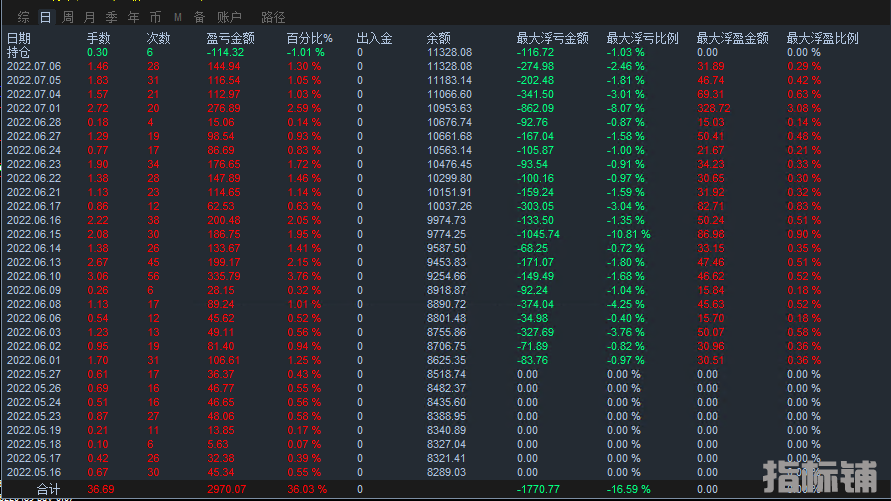Select the 持仓 row label
Image resolution: width=891 pixels, height=501 pixels.
coord(18,52)
